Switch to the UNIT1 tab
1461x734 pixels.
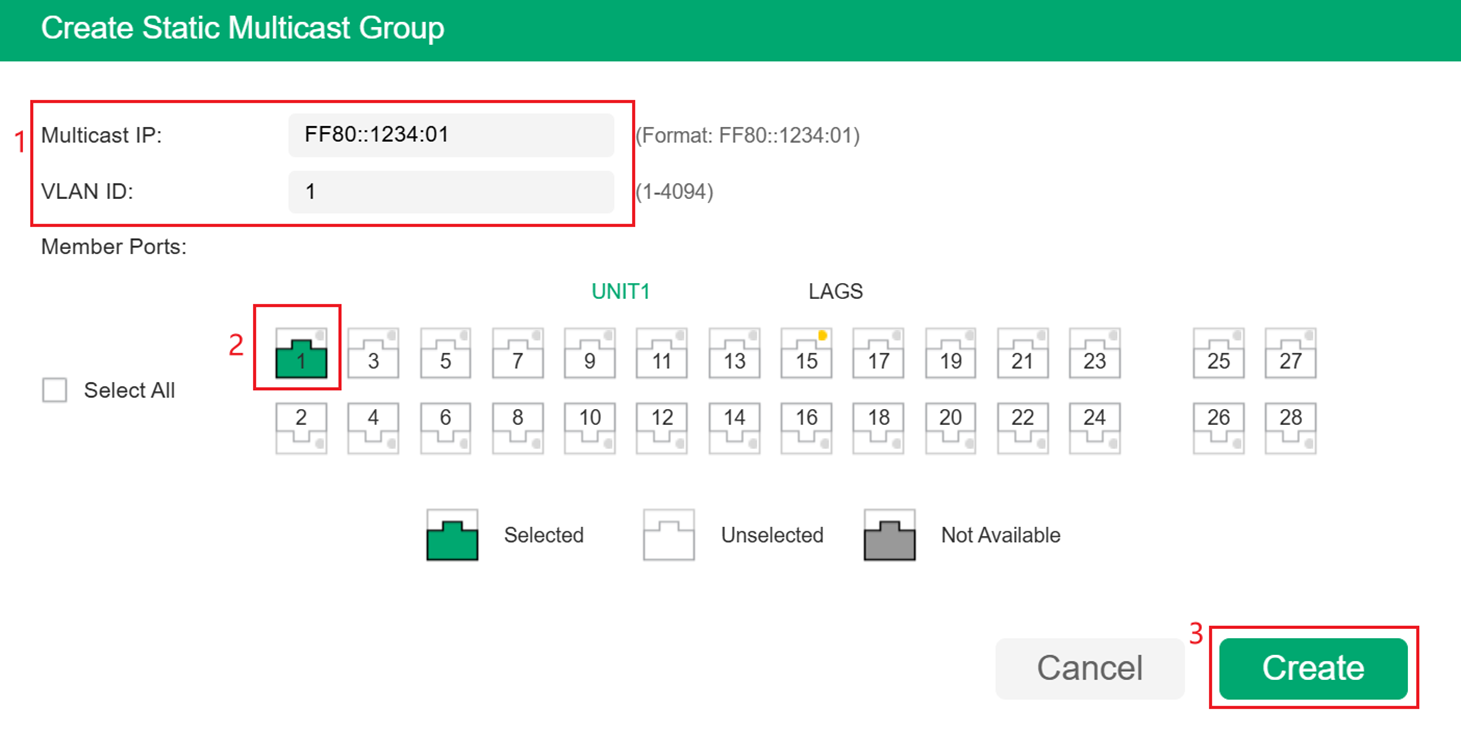(x=620, y=292)
